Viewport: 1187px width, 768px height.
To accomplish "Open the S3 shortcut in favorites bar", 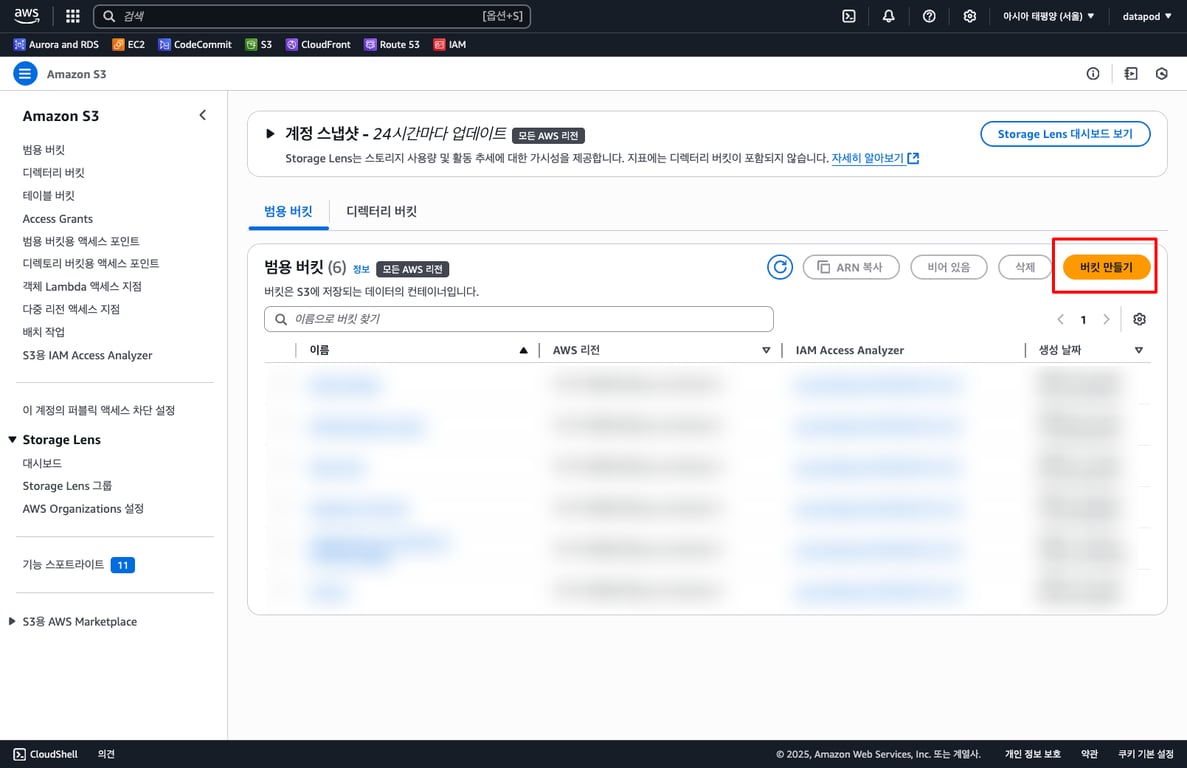I will [258, 45].
